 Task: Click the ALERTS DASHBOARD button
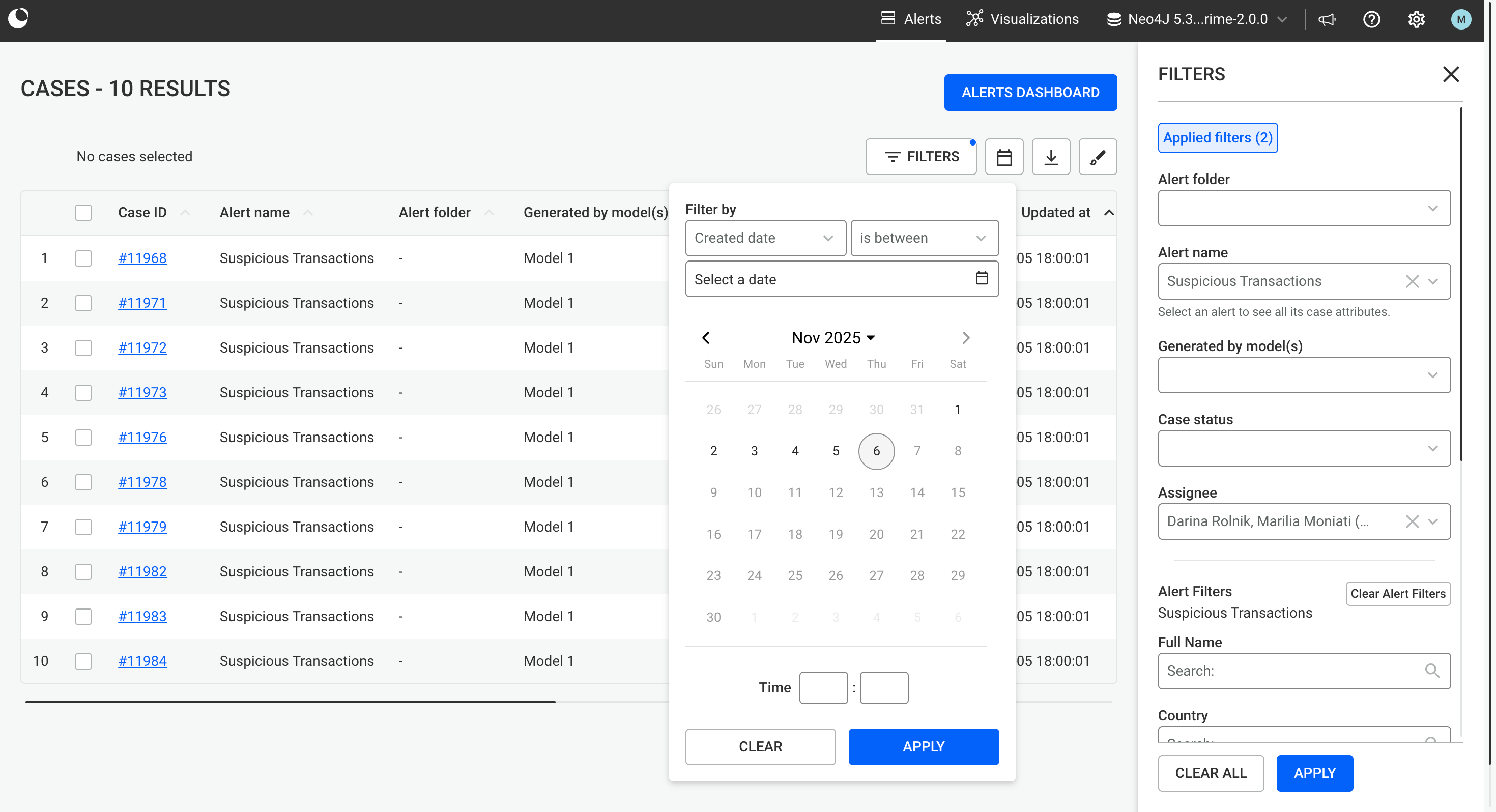1030,93
